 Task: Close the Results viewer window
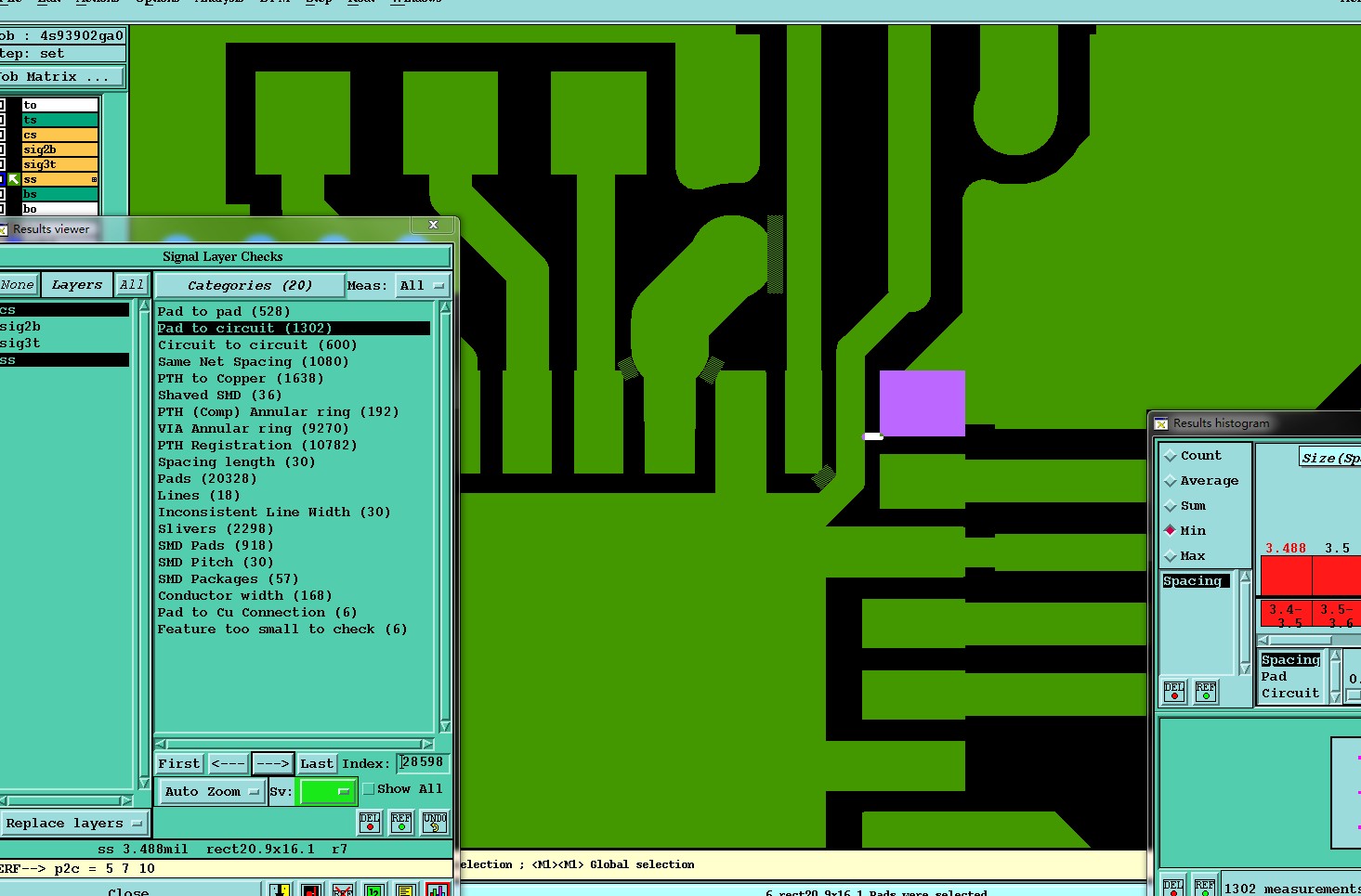[x=433, y=226]
